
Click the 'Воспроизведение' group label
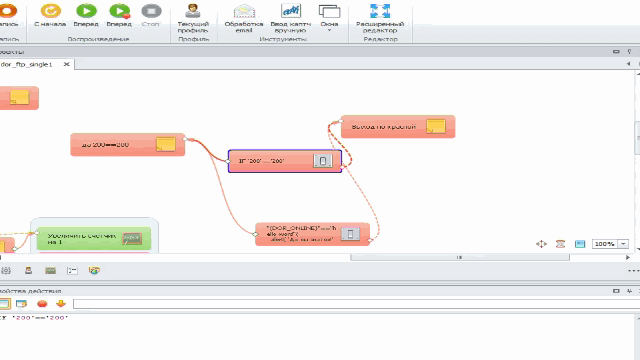[x=98, y=39]
